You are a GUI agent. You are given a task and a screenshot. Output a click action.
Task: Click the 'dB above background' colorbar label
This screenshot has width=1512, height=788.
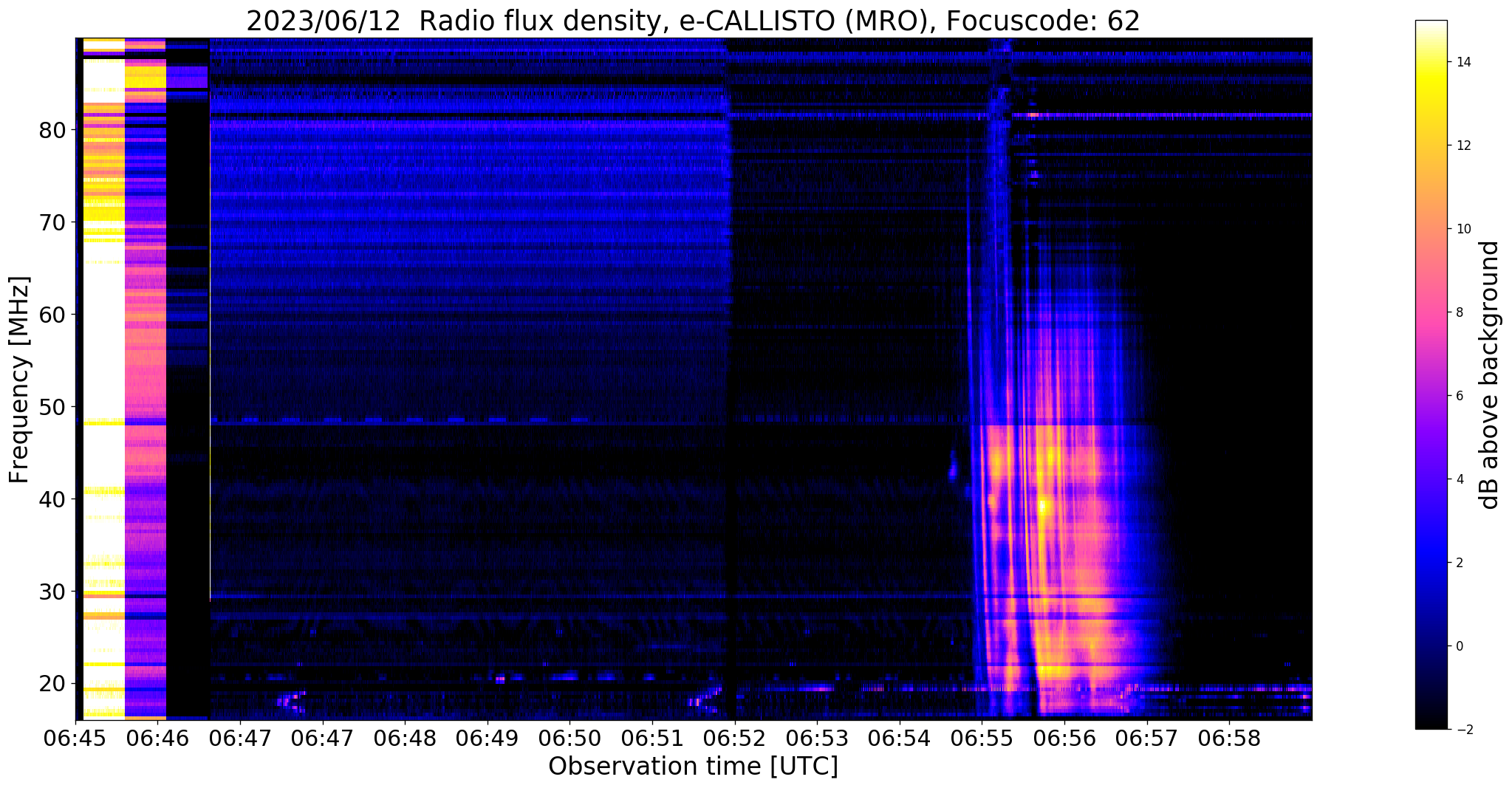1490,374
